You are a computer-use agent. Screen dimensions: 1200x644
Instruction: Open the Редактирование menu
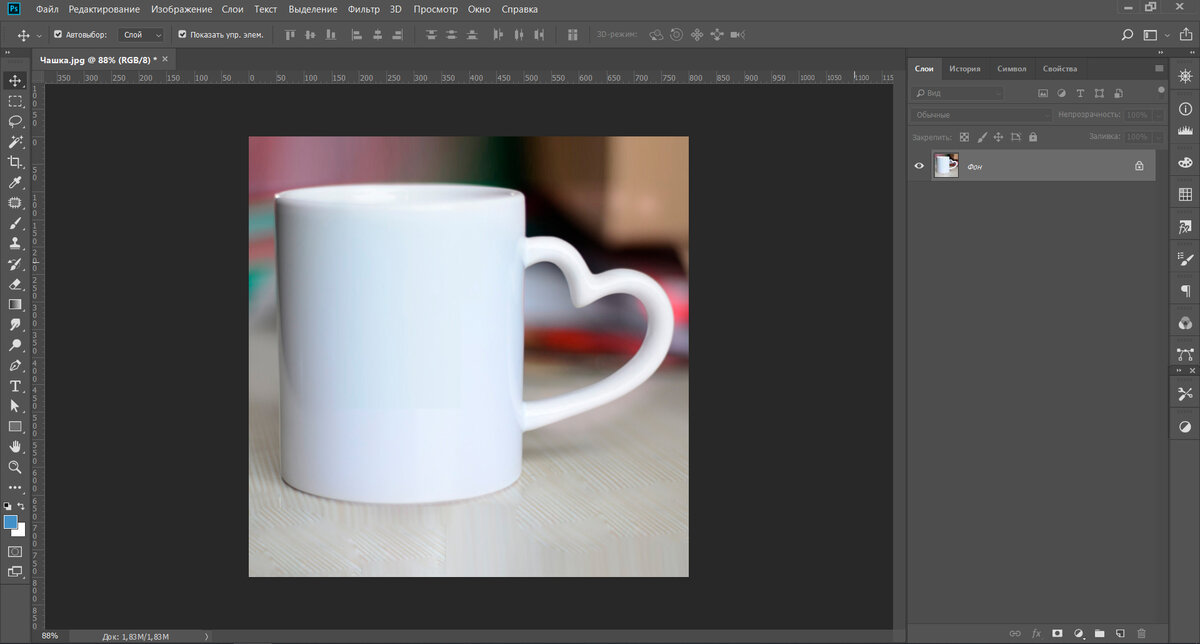click(104, 9)
